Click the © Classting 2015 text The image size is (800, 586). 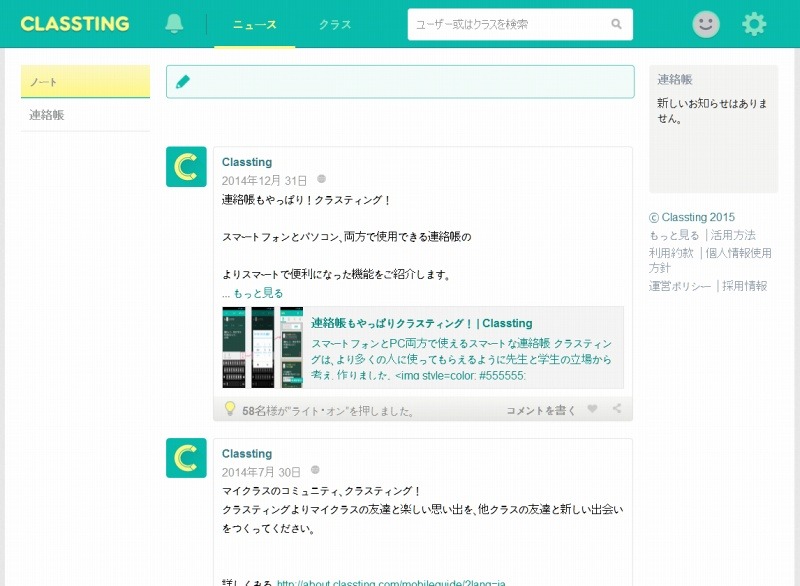click(692, 217)
